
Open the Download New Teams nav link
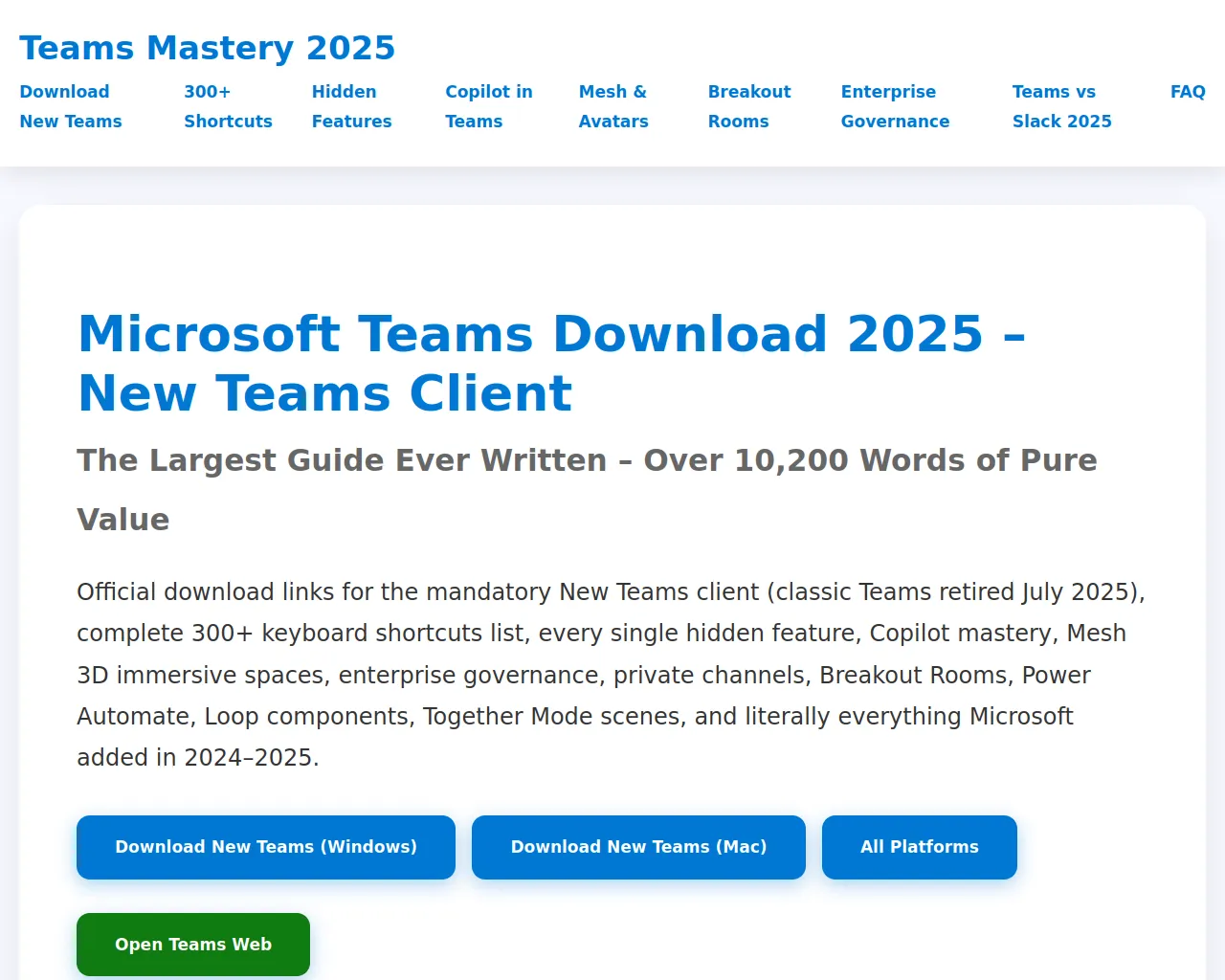click(x=71, y=106)
